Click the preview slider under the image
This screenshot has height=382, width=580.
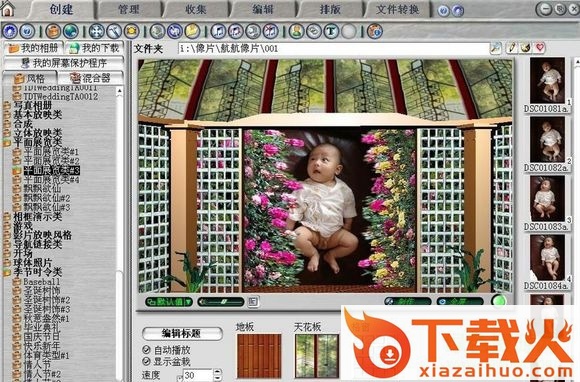[221, 302]
